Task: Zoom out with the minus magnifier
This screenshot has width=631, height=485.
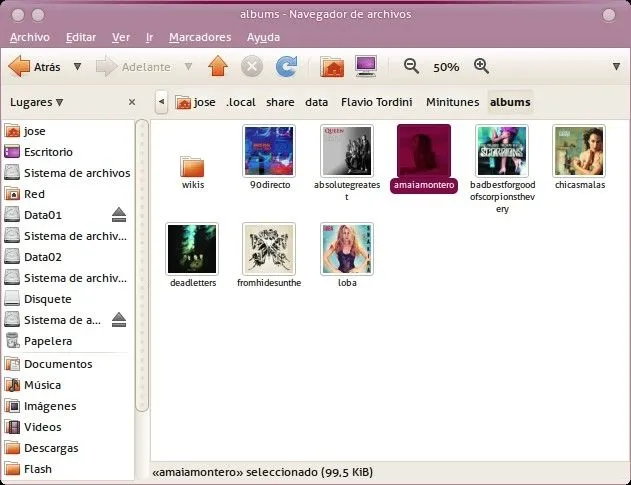Action: click(411, 66)
